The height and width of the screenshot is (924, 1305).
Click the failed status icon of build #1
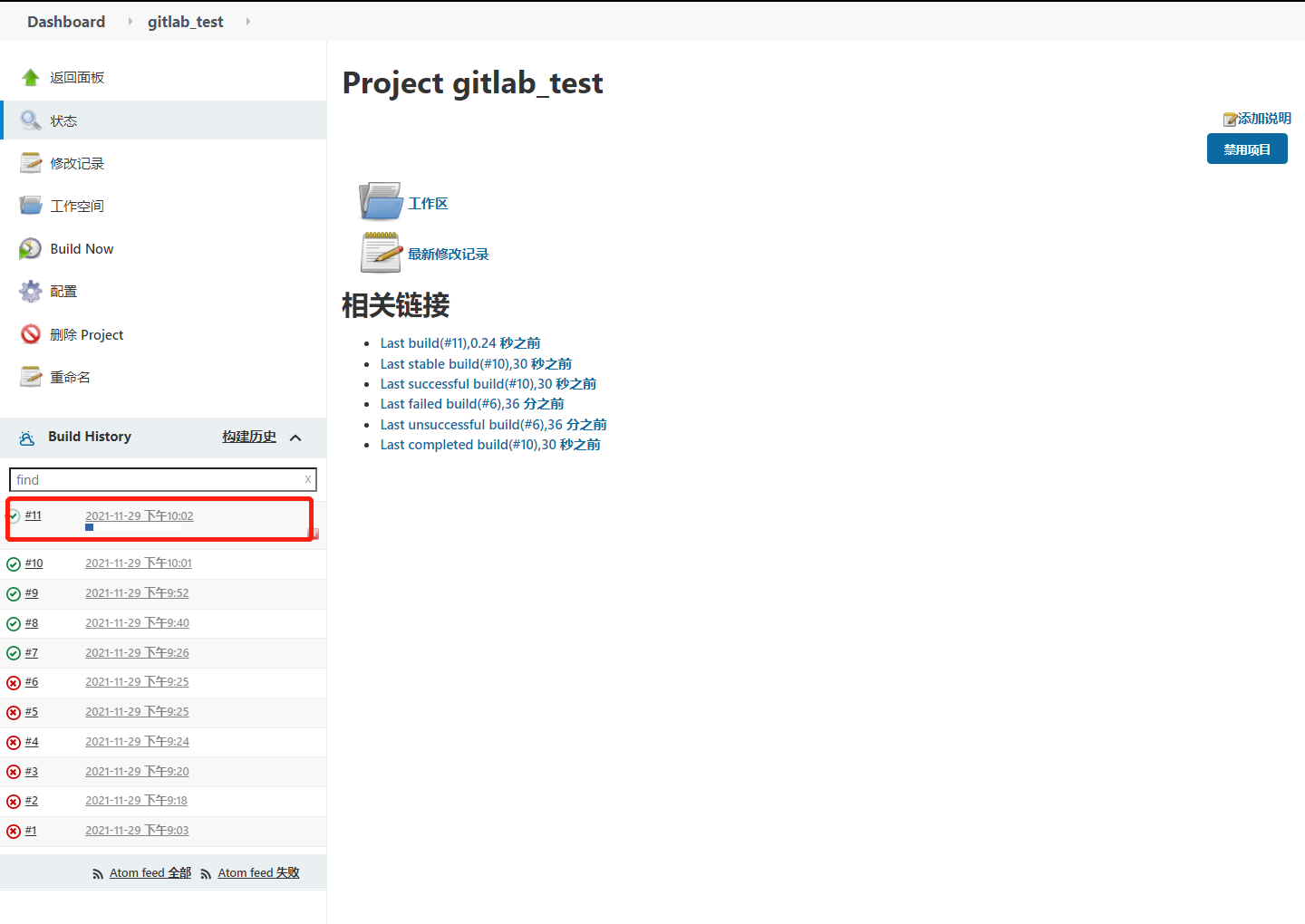coord(14,832)
